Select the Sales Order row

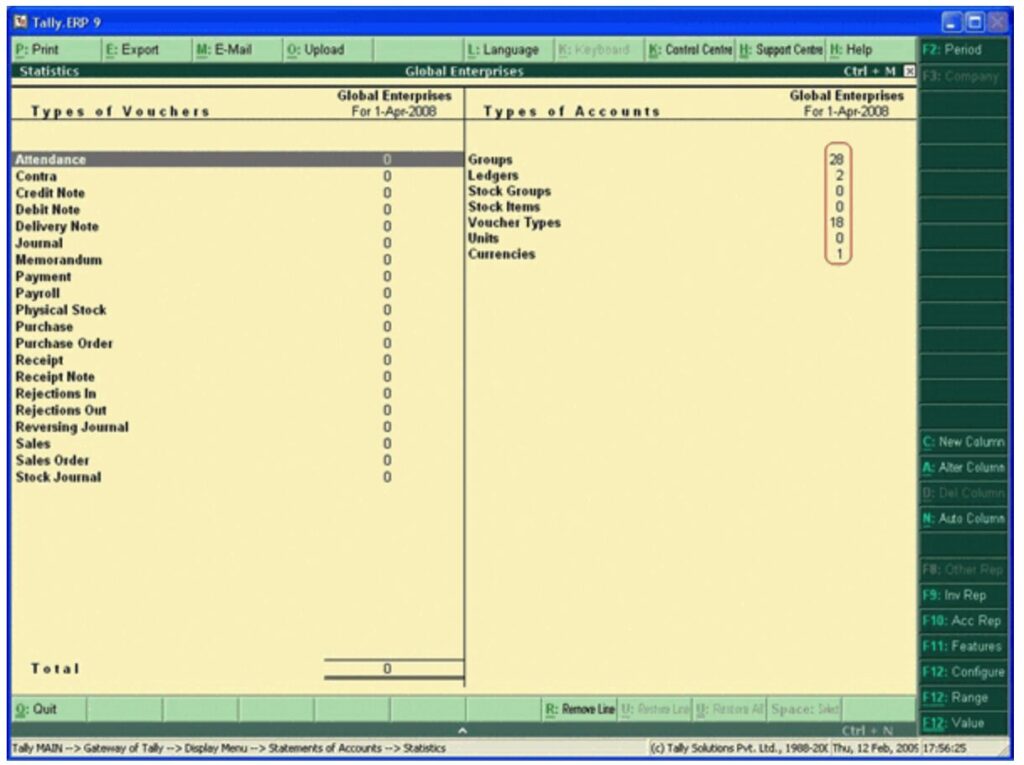pos(238,461)
